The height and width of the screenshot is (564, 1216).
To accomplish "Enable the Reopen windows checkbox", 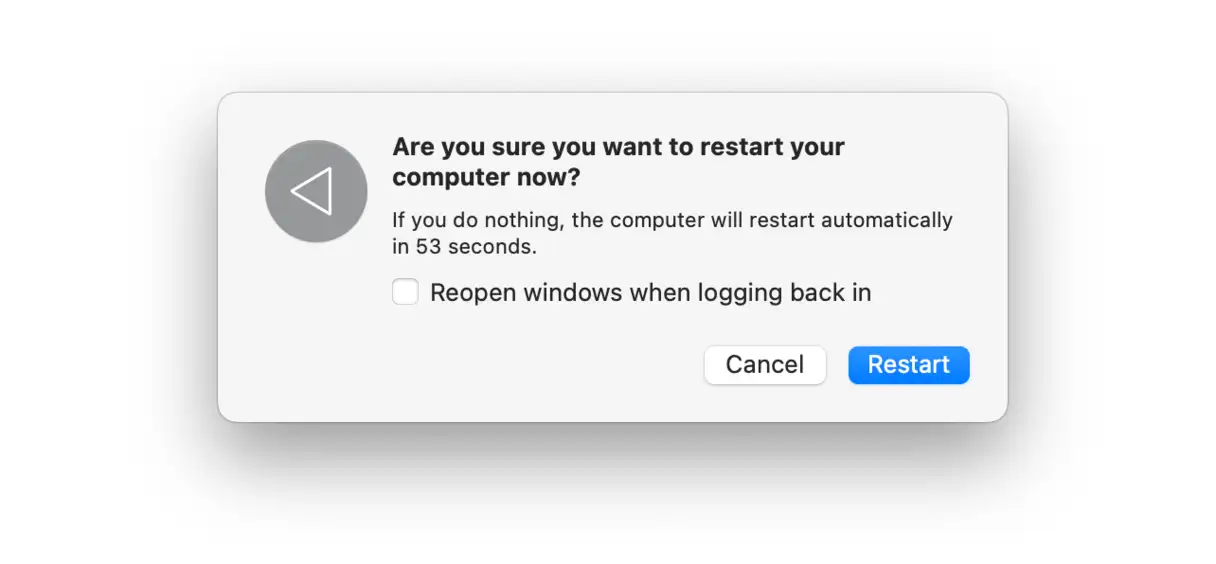I will click(405, 292).
